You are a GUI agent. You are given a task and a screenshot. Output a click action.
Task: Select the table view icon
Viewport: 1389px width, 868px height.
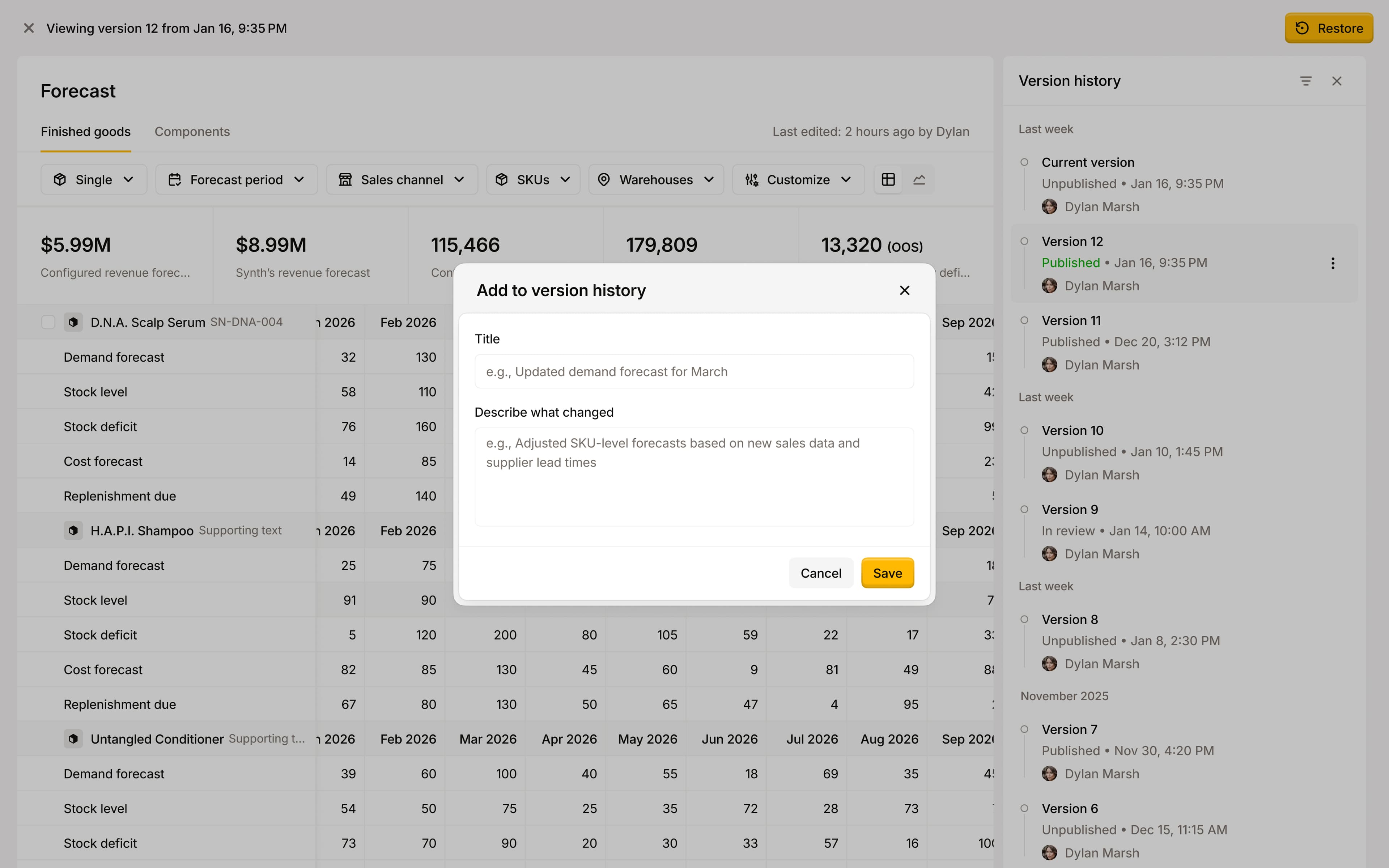[x=888, y=180]
